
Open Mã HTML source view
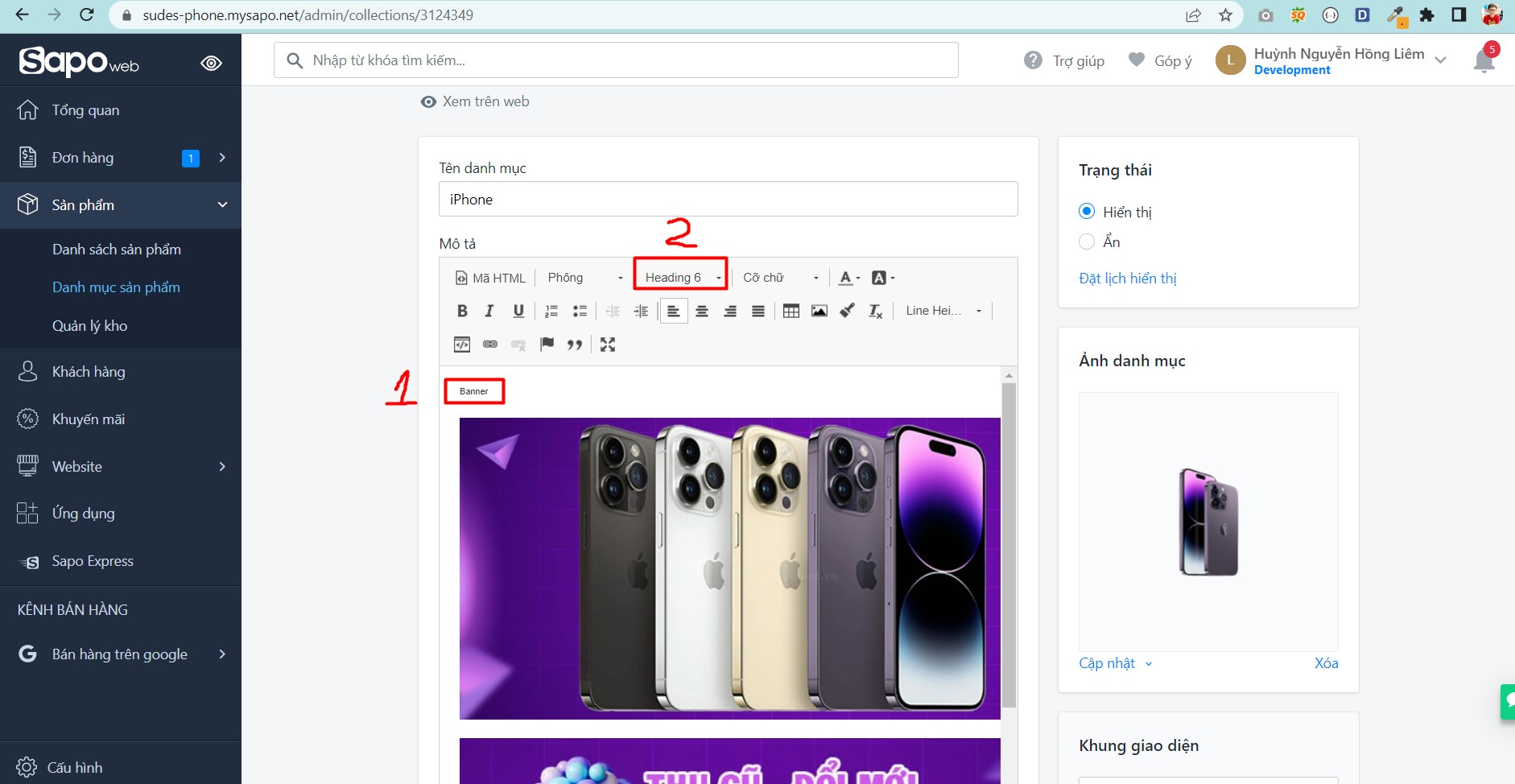click(x=490, y=278)
